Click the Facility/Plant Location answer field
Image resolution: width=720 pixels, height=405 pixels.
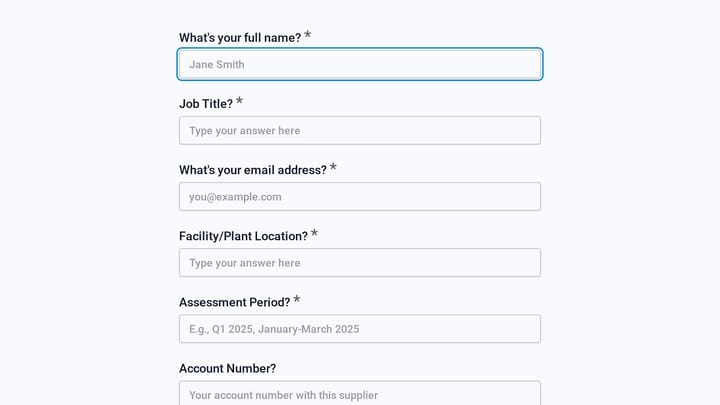pos(360,263)
